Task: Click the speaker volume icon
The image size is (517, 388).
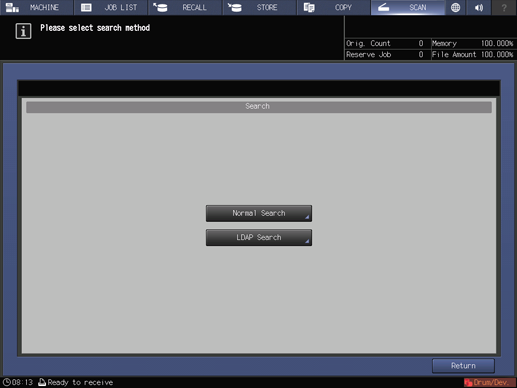Action: pos(479,7)
